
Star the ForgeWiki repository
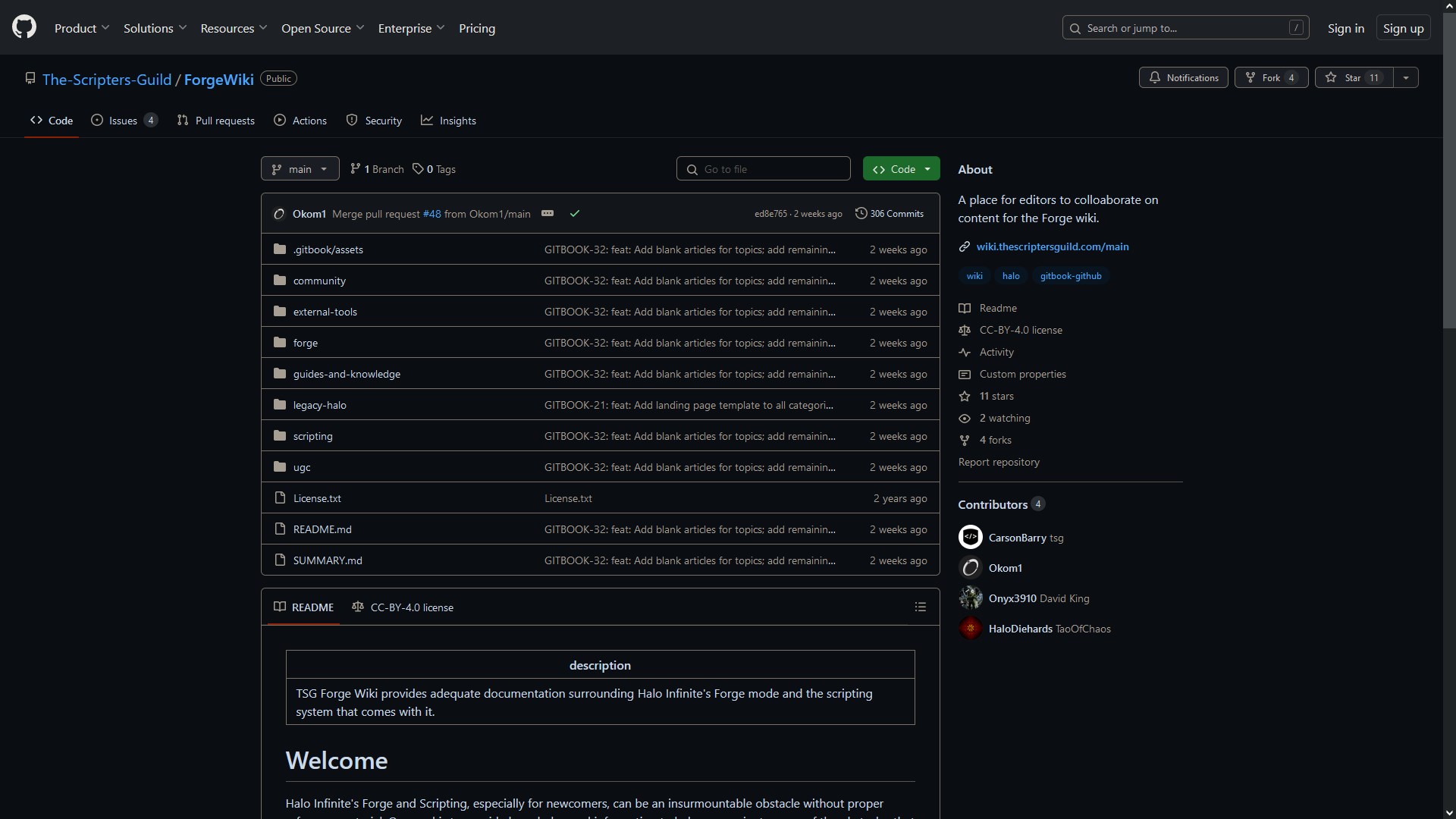(1354, 77)
